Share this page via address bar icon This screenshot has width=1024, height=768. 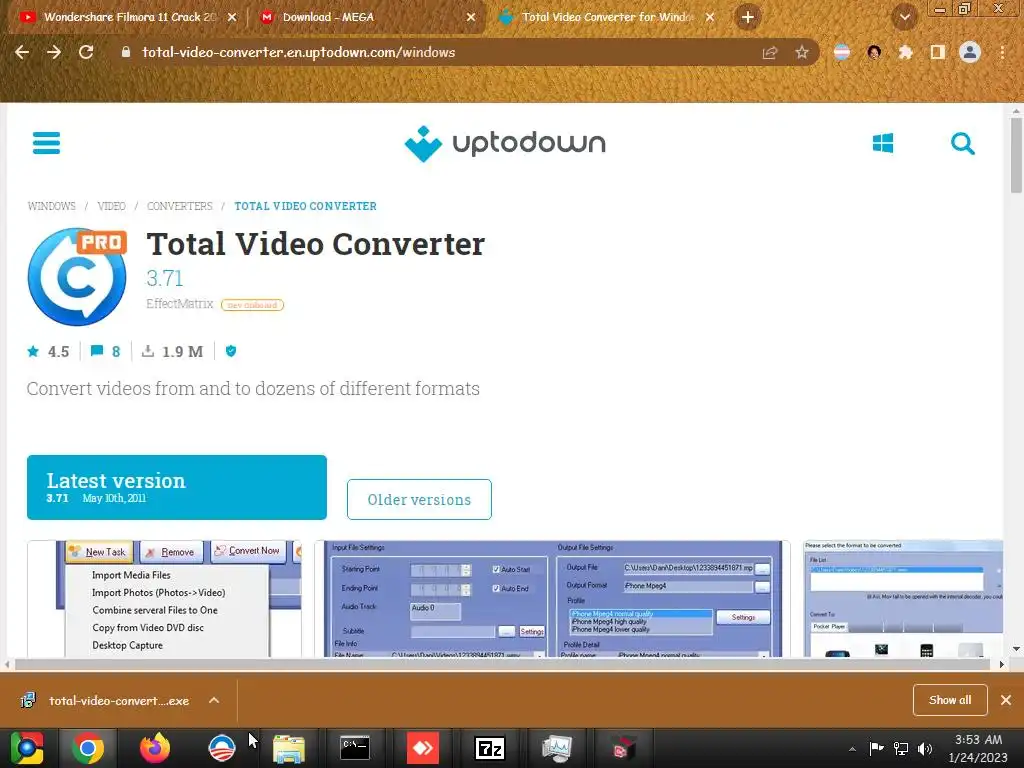770,52
